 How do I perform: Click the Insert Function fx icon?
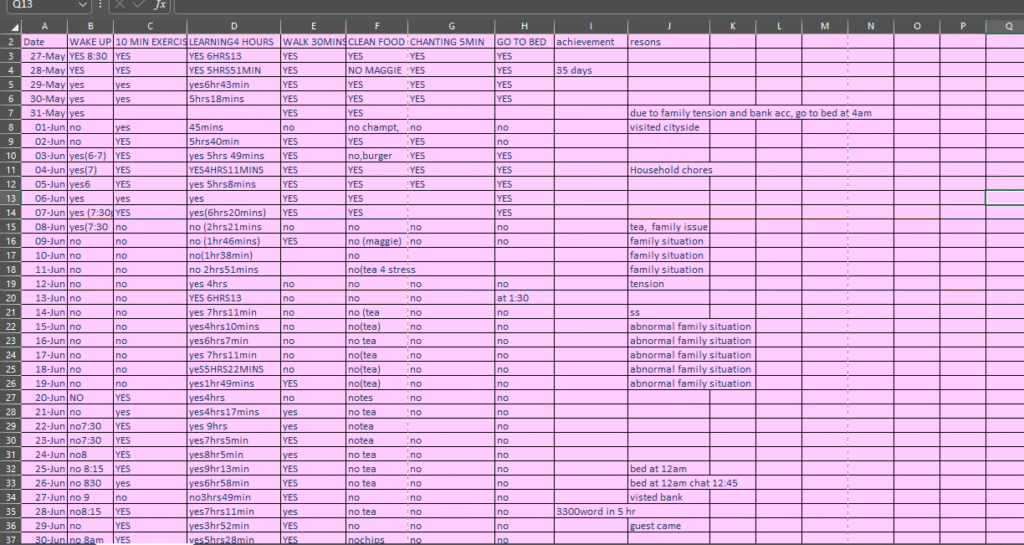coord(159,5)
